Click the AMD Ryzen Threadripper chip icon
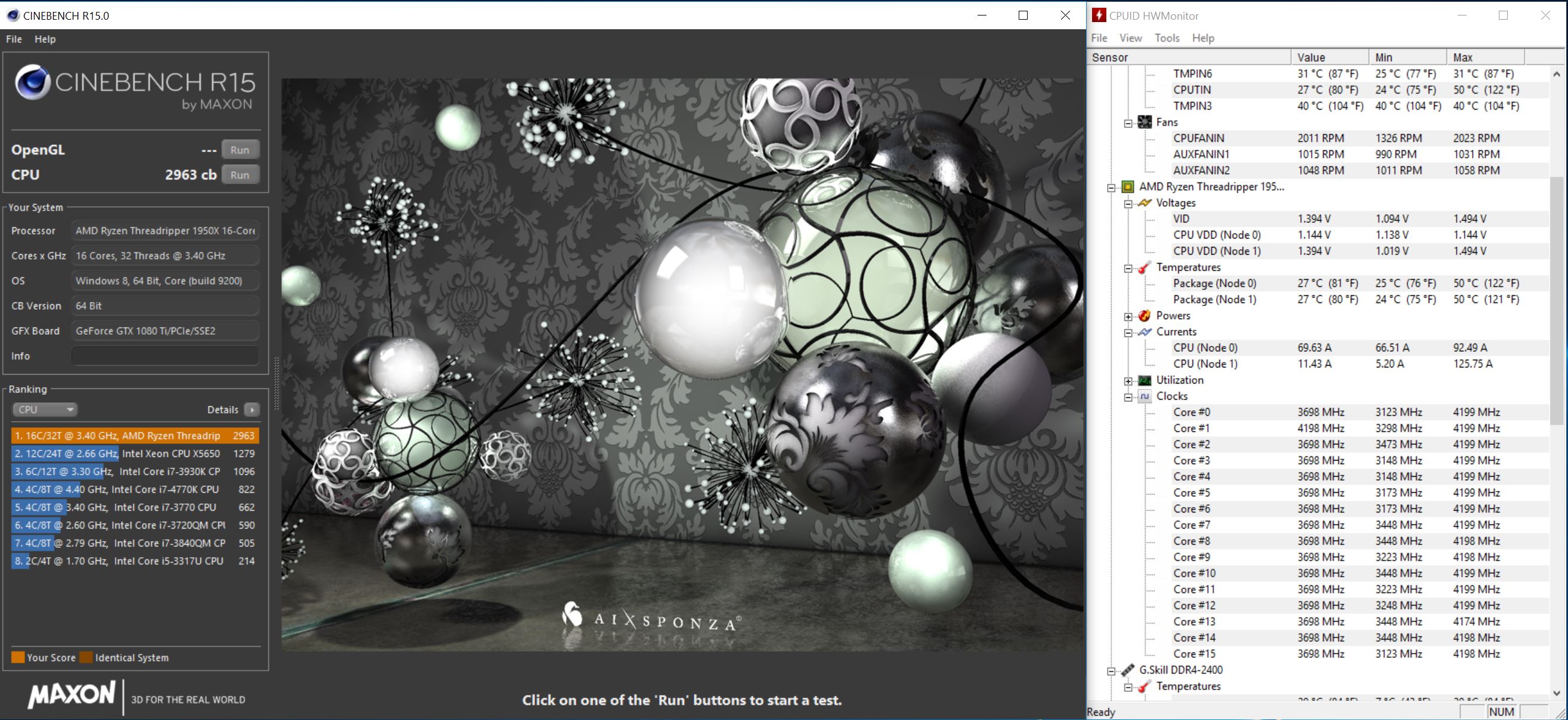Screen dimensions: 1568x720 tap(1127, 187)
